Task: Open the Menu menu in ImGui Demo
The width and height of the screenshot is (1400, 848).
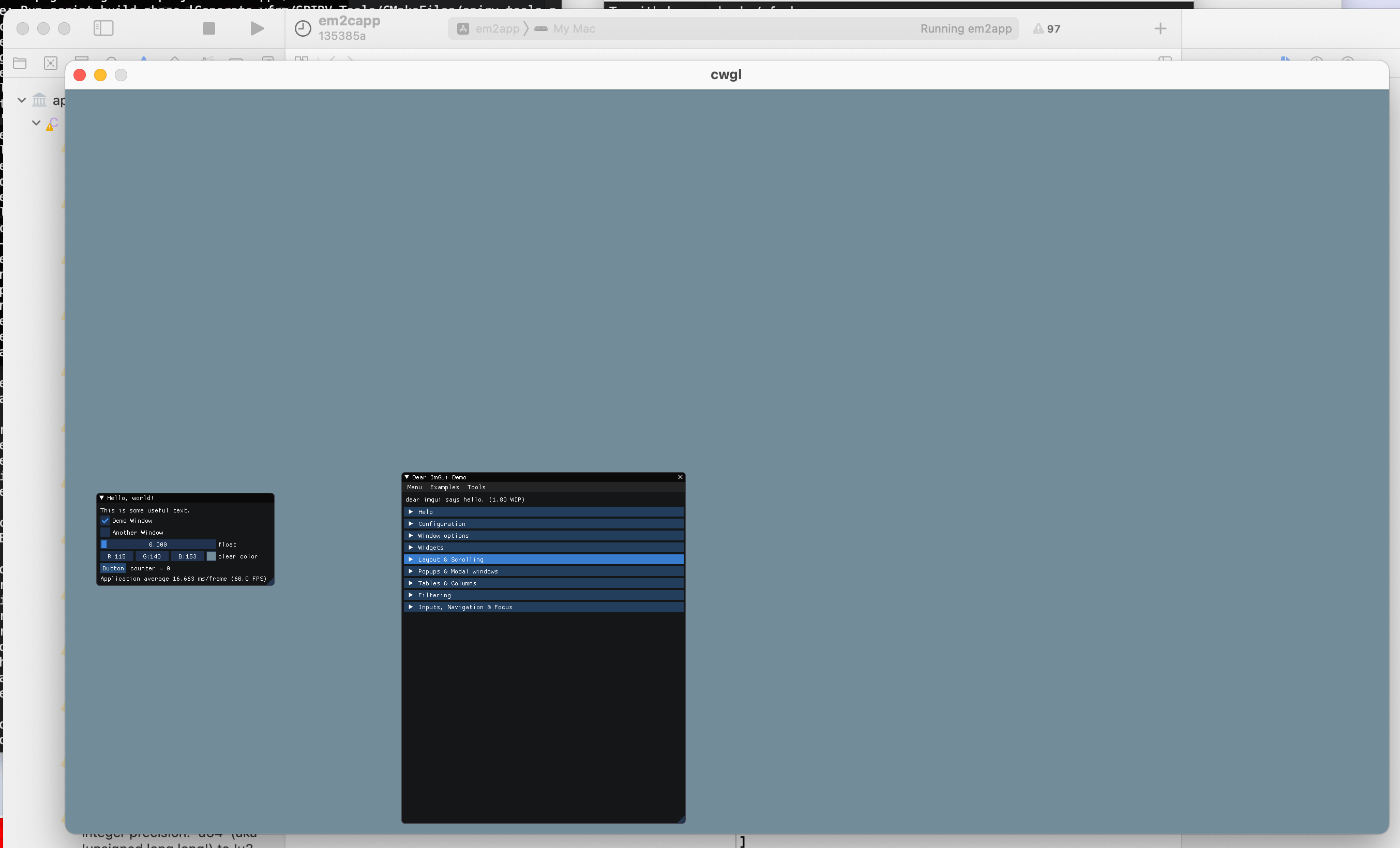Action: (x=414, y=487)
